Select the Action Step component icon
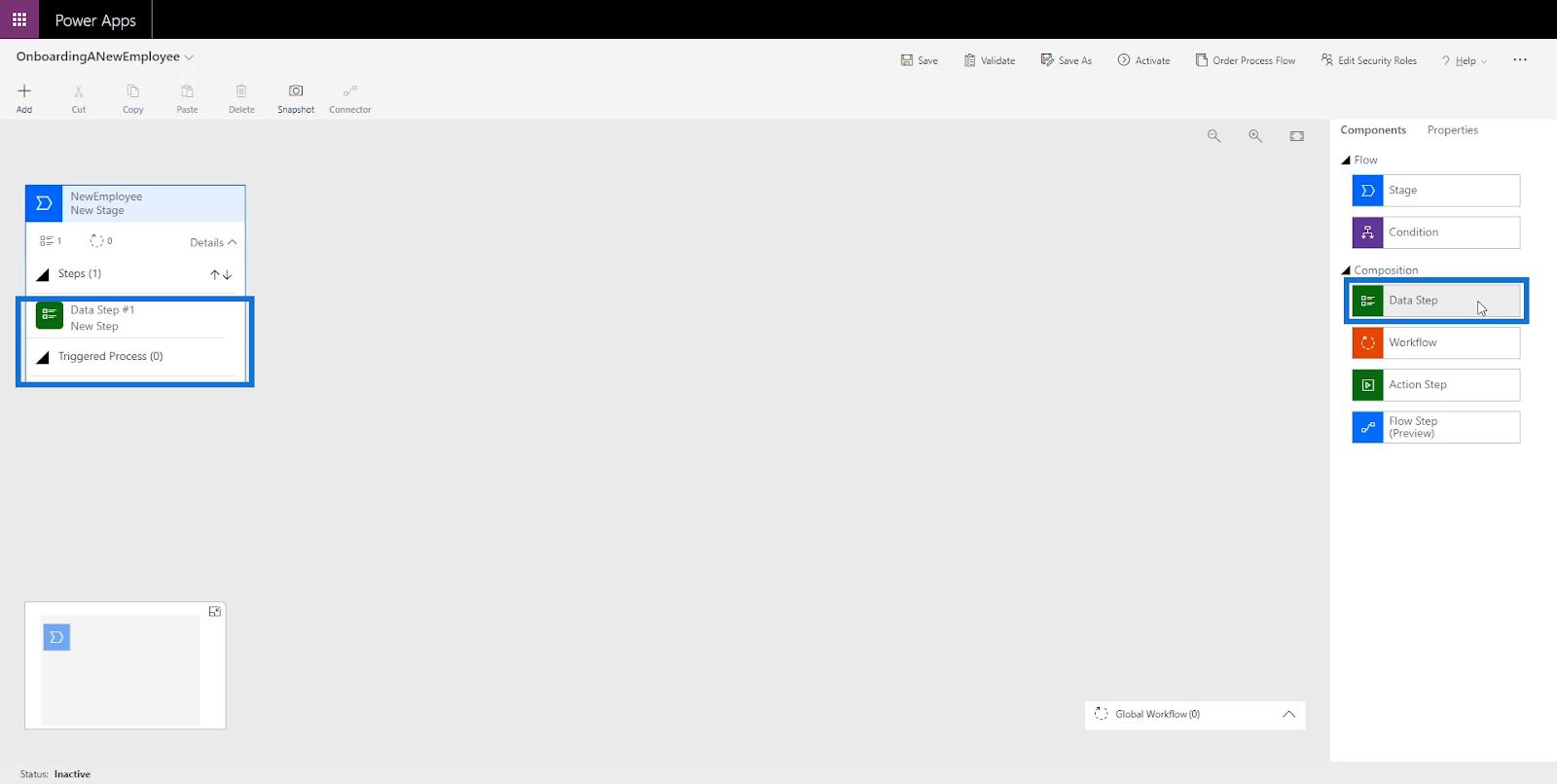The width and height of the screenshot is (1557, 784). (1367, 385)
